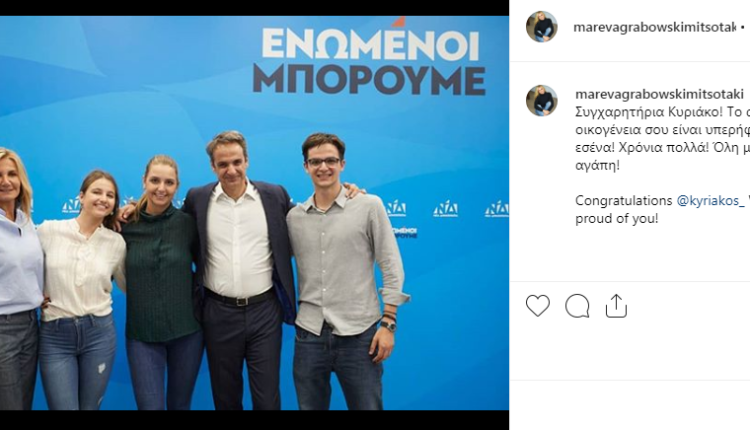
Task: Click the orange accent mark above ΕΝΩΜΕΝΟΙ
Action: pos(399,22)
